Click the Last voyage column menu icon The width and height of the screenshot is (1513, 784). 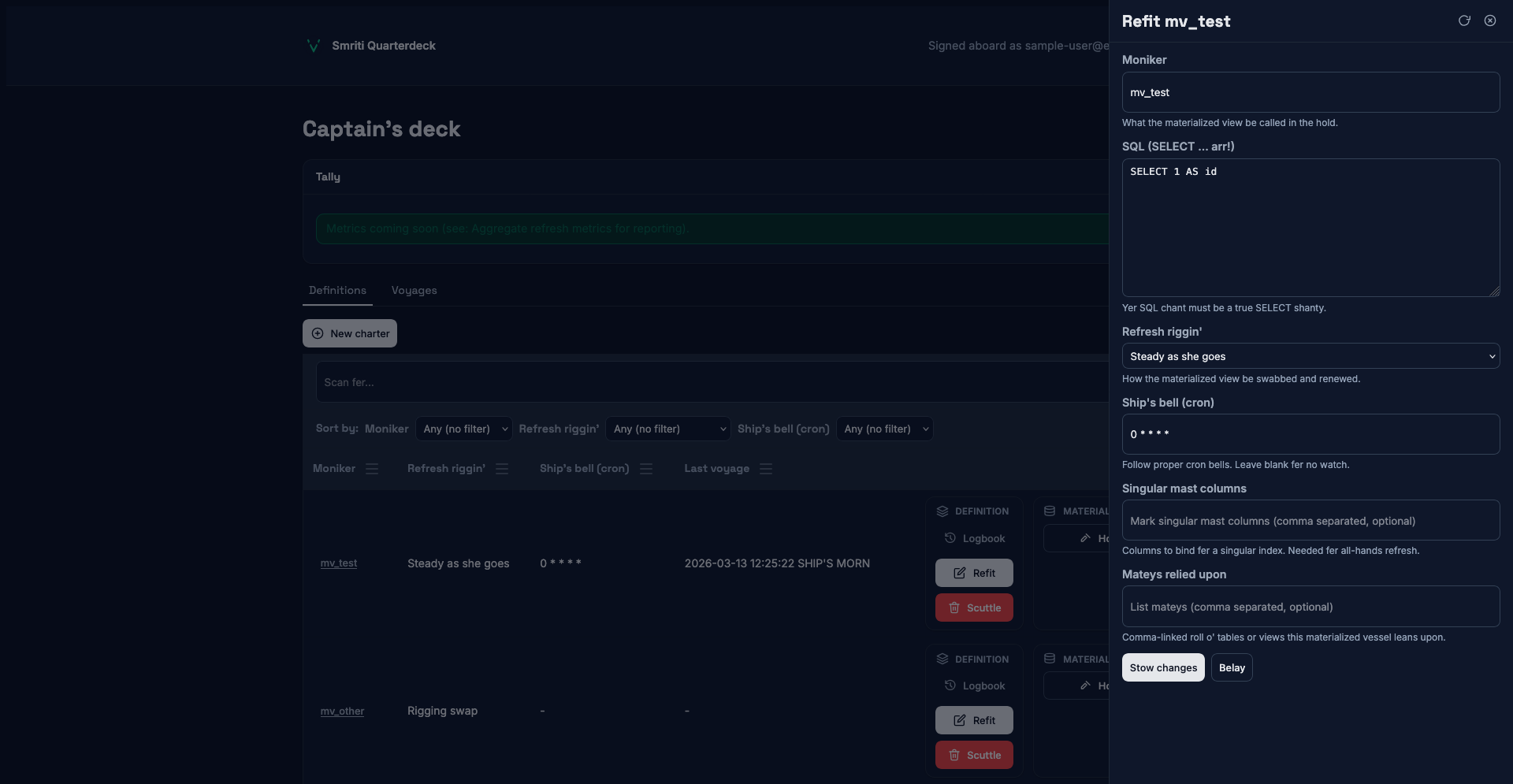766,469
